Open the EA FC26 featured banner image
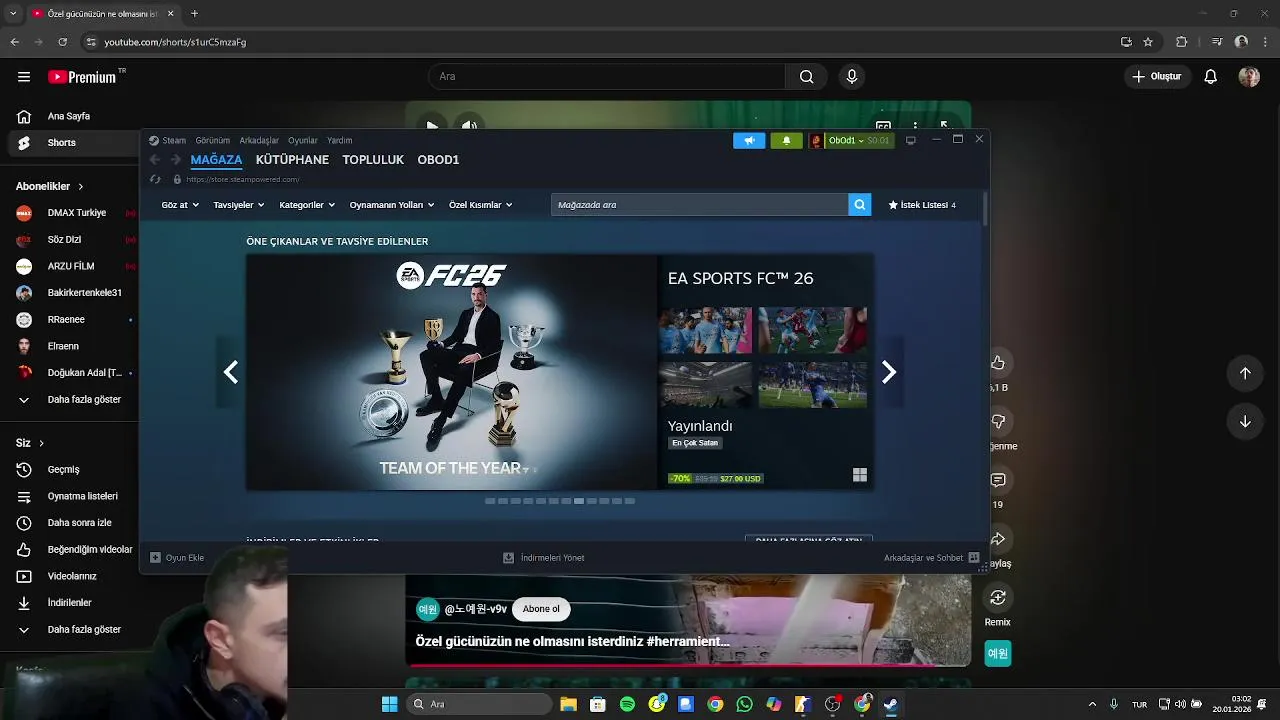The image size is (1280, 720). click(452, 372)
